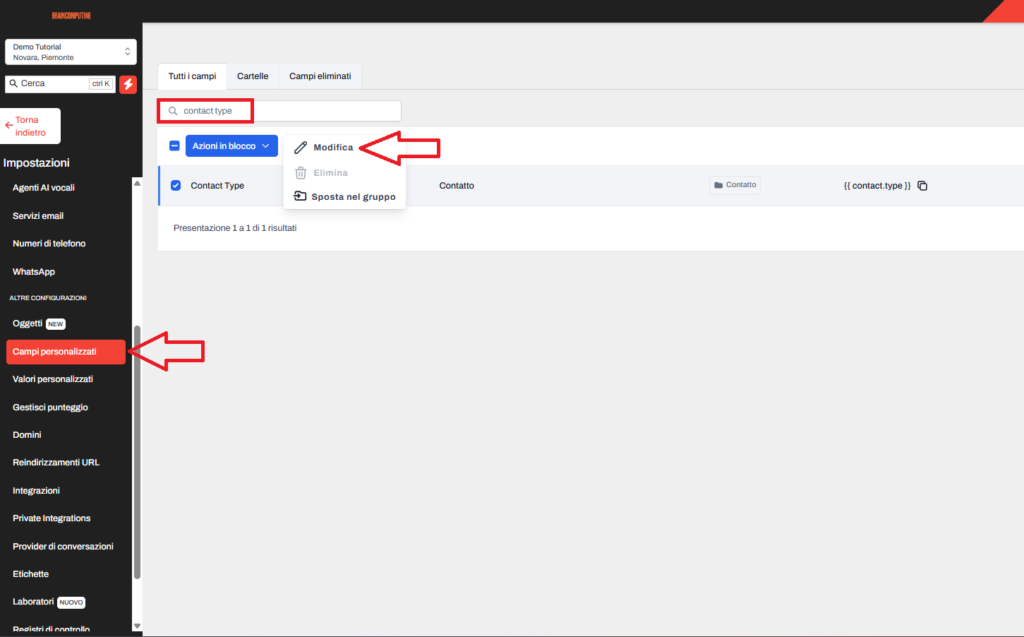Open the Campi eliminati tab
The height and width of the screenshot is (637, 1024).
[320, 76]
